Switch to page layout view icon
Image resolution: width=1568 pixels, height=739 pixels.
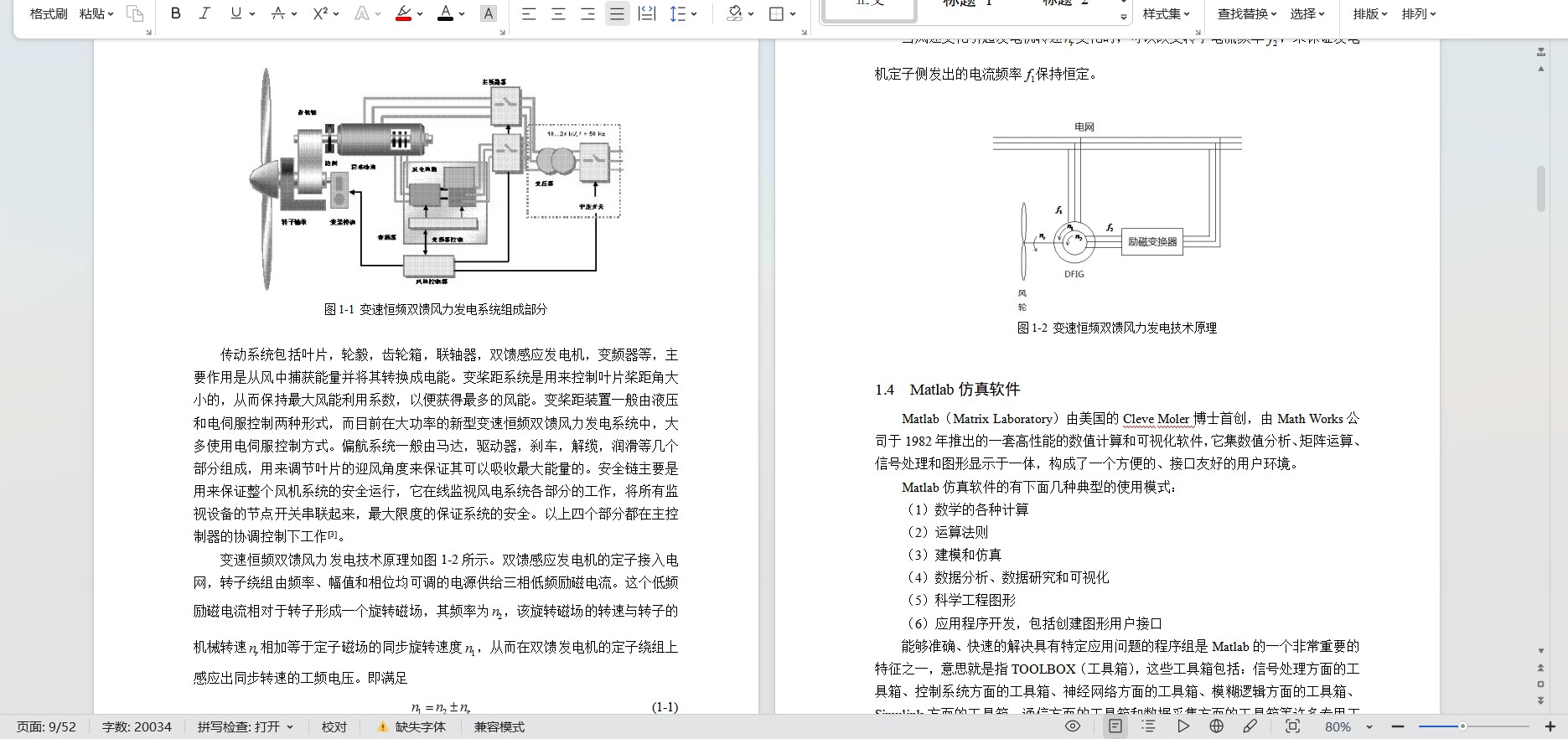coord(1115,726)
